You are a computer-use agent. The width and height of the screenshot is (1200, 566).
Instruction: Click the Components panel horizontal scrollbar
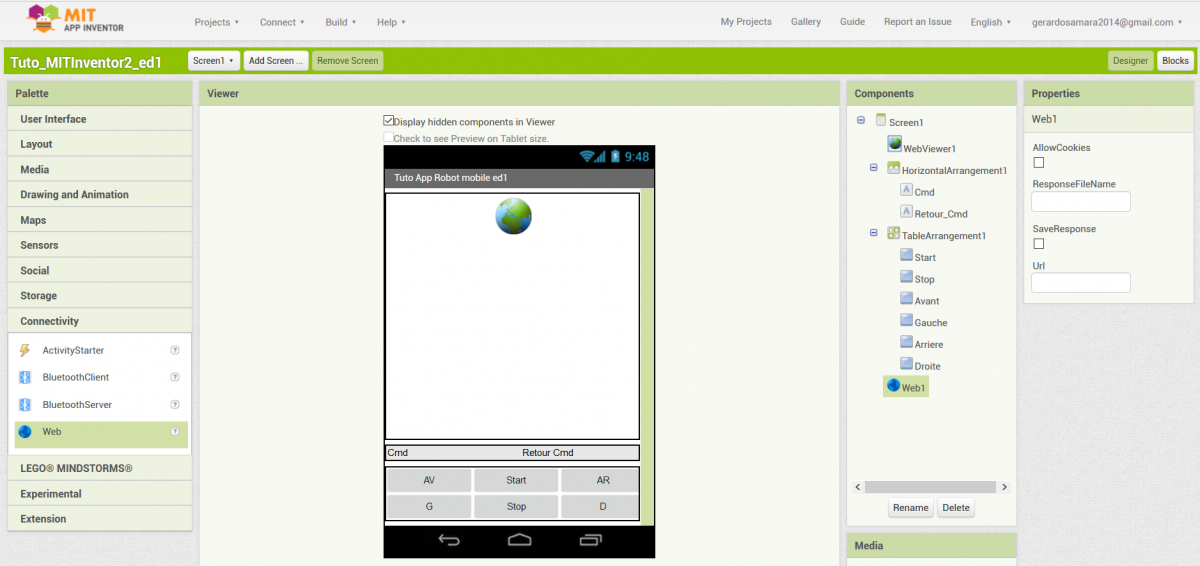pos(932,487)
